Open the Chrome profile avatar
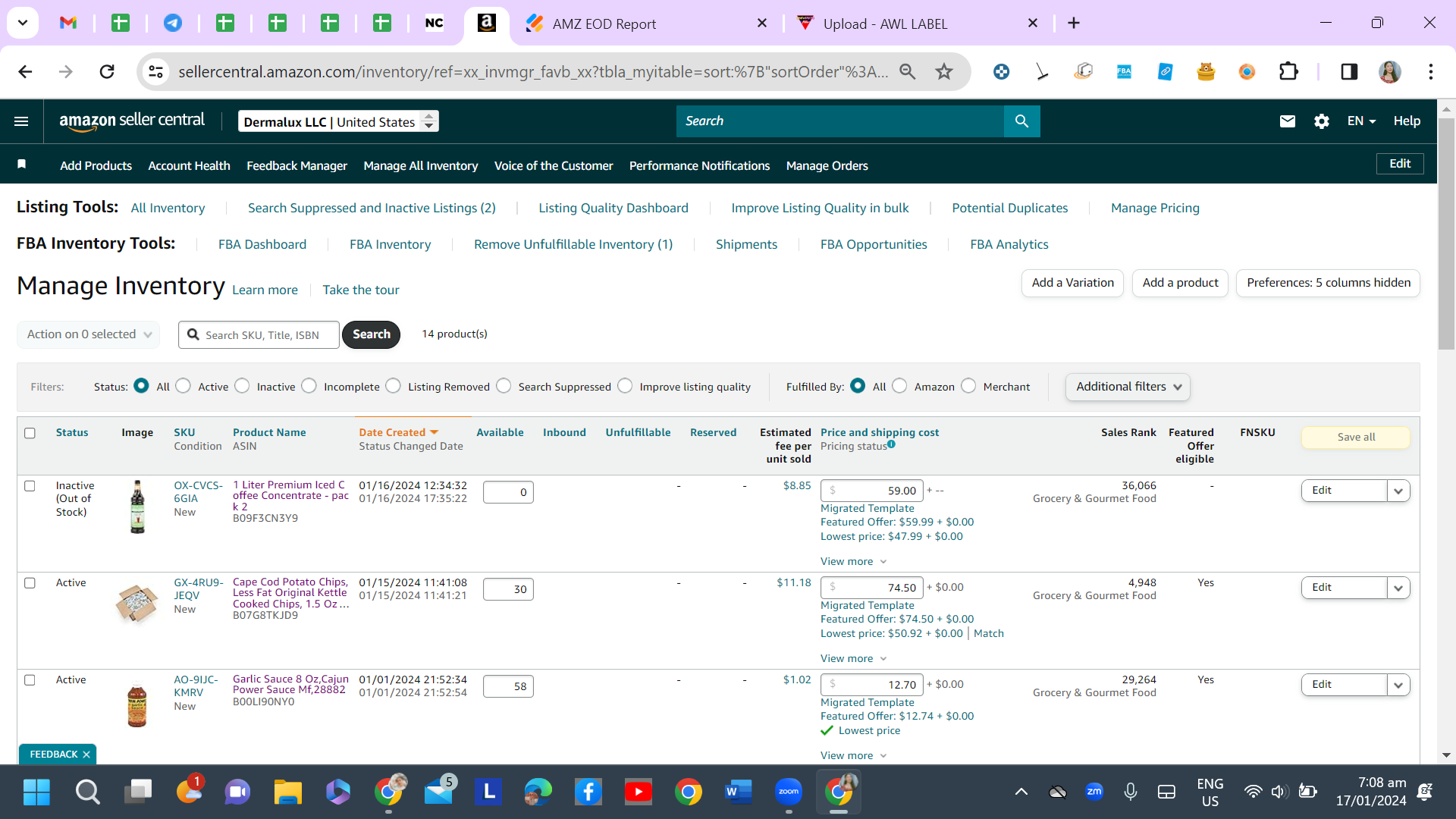 tap(1390, 71)
